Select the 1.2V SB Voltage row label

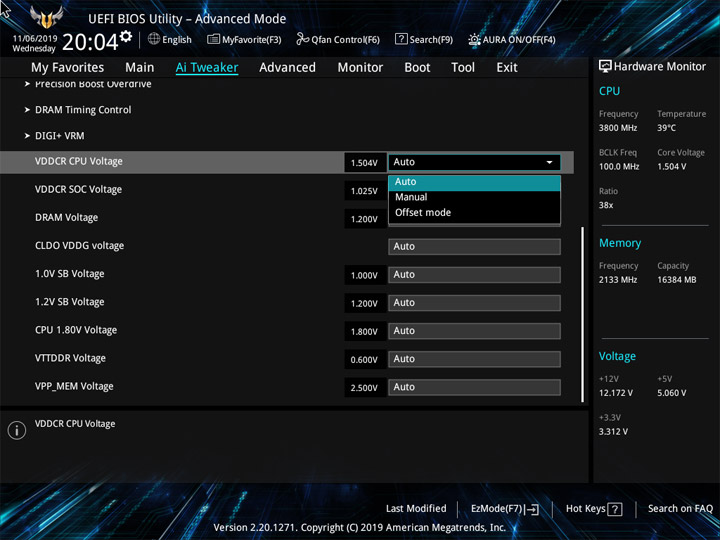click(x=70, y=302)
